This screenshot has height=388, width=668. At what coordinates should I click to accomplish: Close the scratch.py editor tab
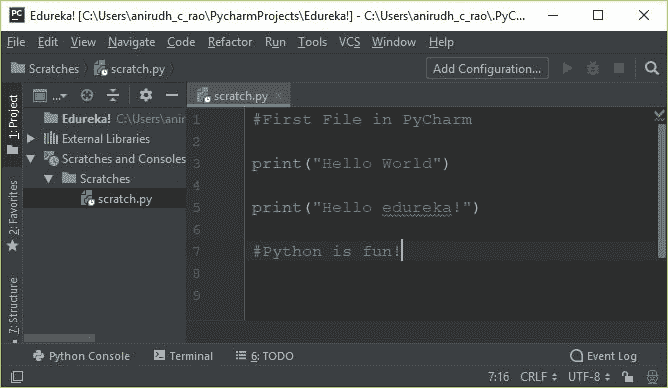coord(279,96)
